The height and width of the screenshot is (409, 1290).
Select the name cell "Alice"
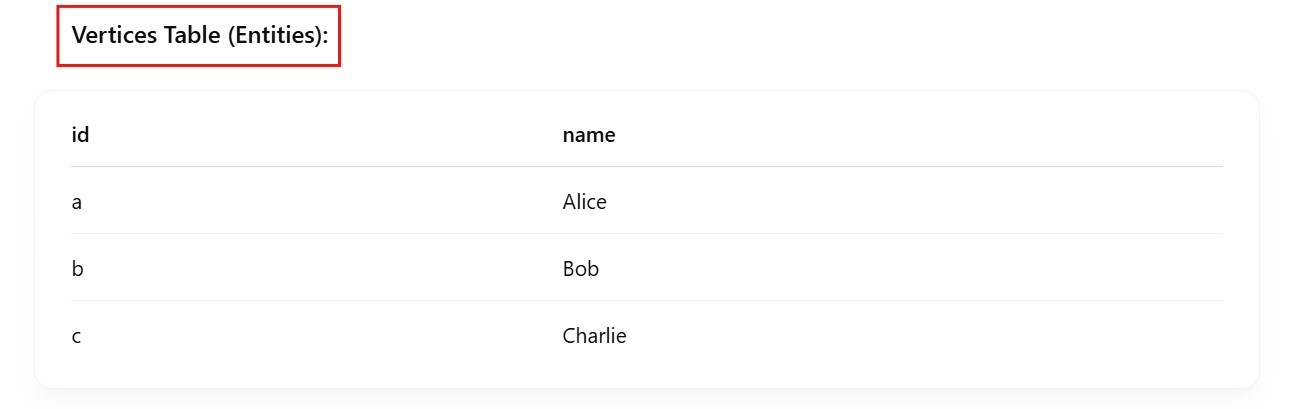tap(585, 202)
